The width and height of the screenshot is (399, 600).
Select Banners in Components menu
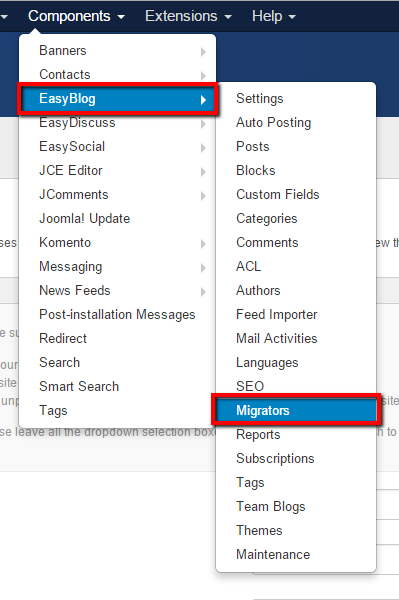pyautogui.click(x=117, y=51)
